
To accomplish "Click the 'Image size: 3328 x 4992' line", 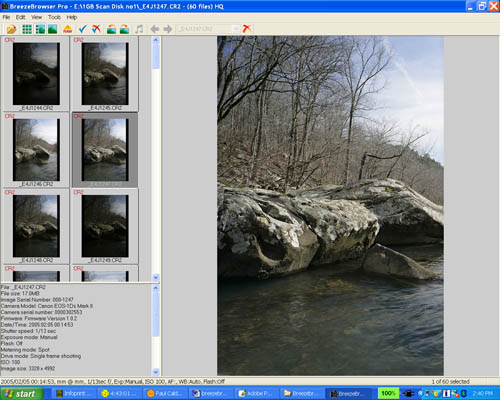I will click(28, 368).
